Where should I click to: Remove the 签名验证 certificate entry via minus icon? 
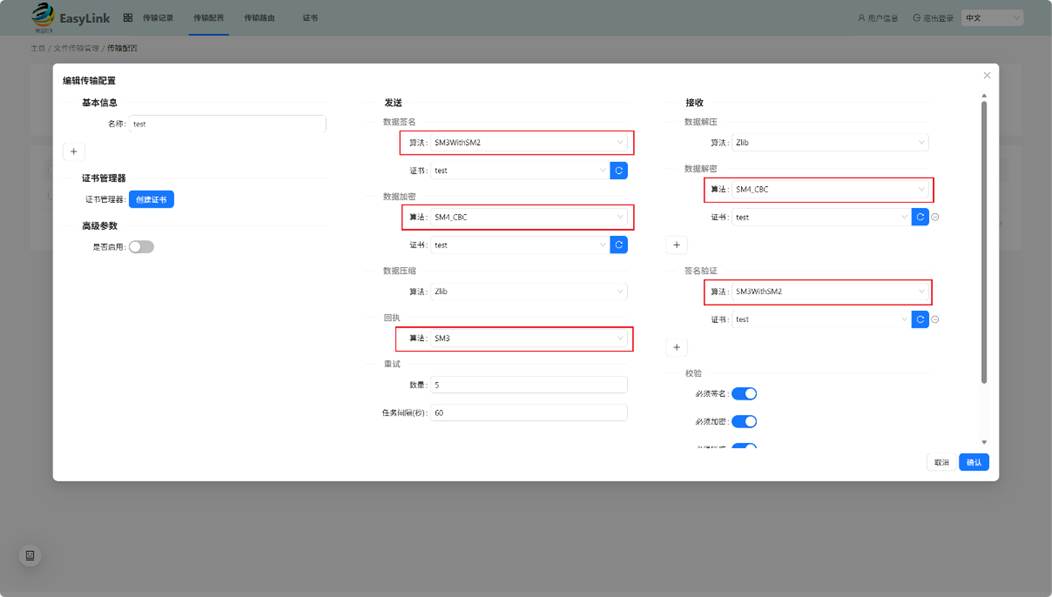tap(936, 320)
